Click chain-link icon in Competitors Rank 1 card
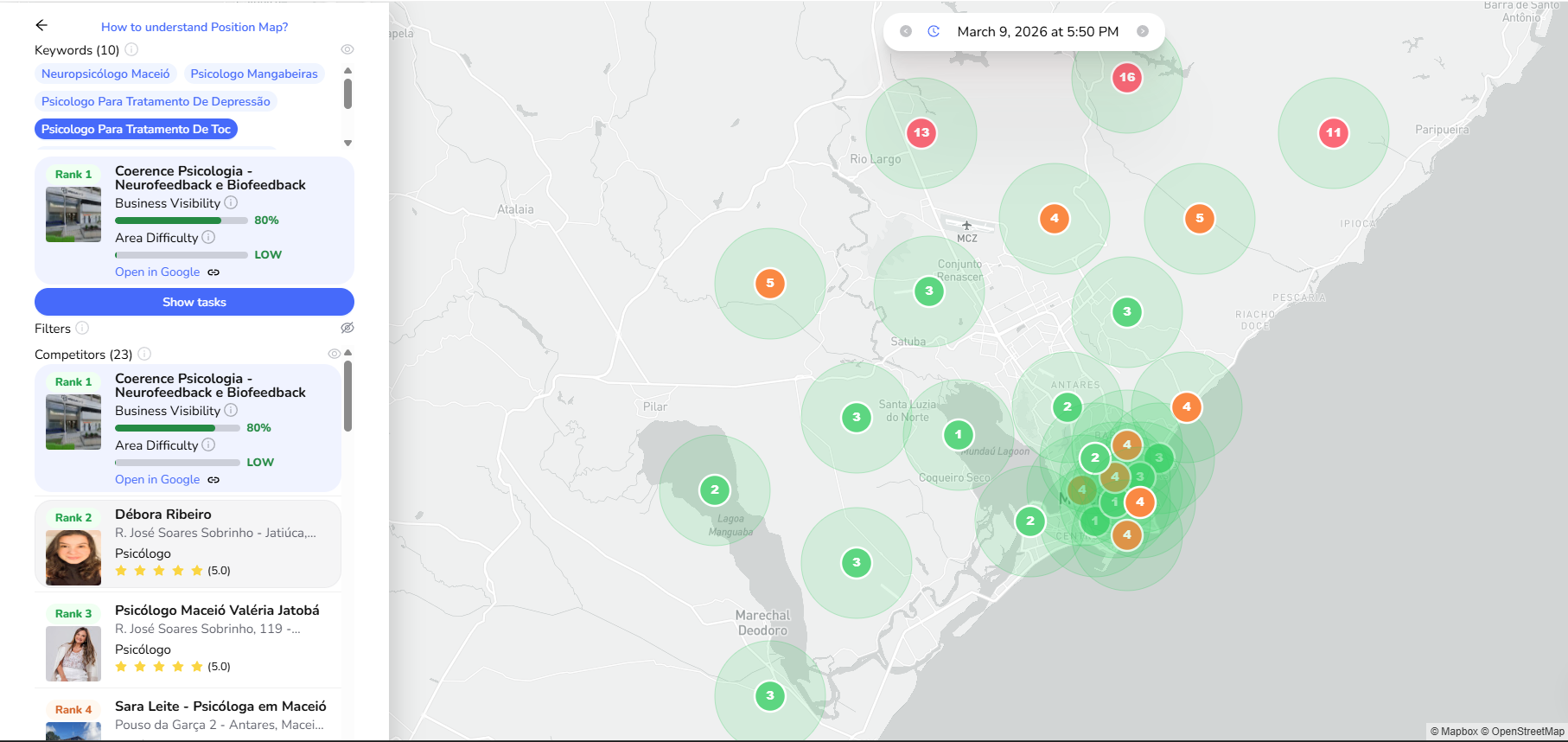Viewport: 1568px width, 742px height. click(x=214, y=480)
